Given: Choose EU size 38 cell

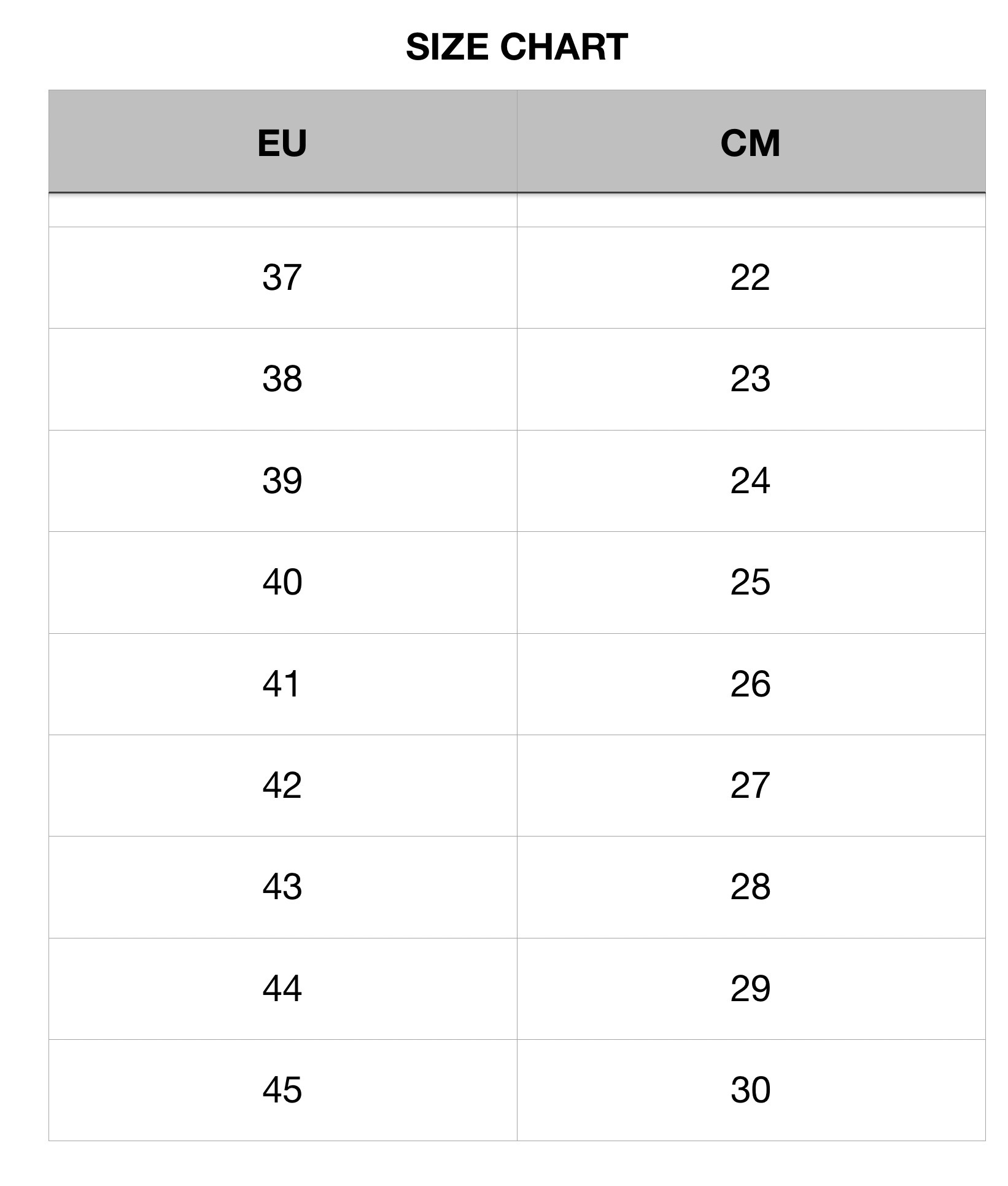Looking at the screenshot, I should [x=282, y=379].
